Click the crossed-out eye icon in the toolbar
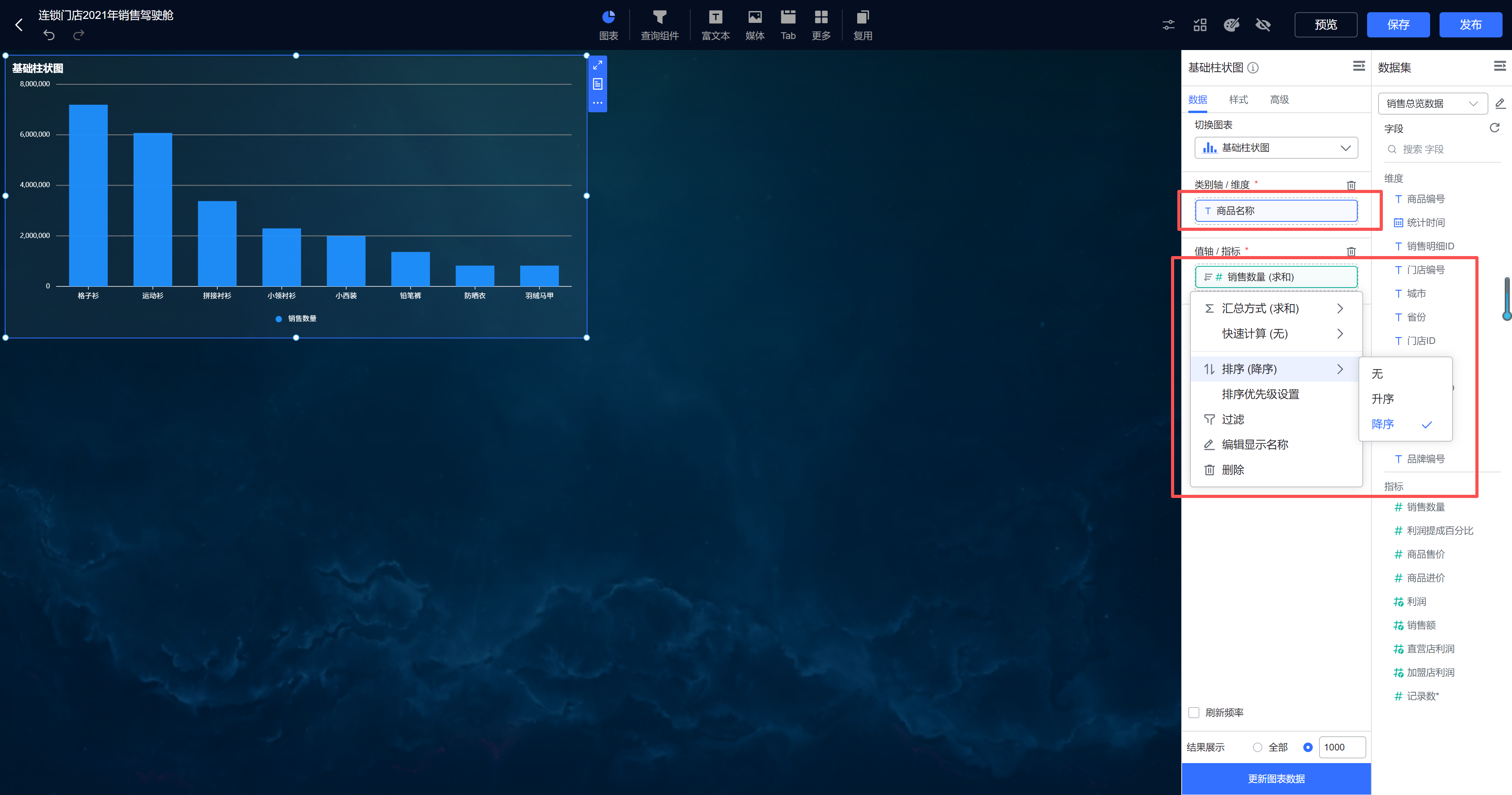This screenshot has height=795, width=1512. coord(1262,25)
